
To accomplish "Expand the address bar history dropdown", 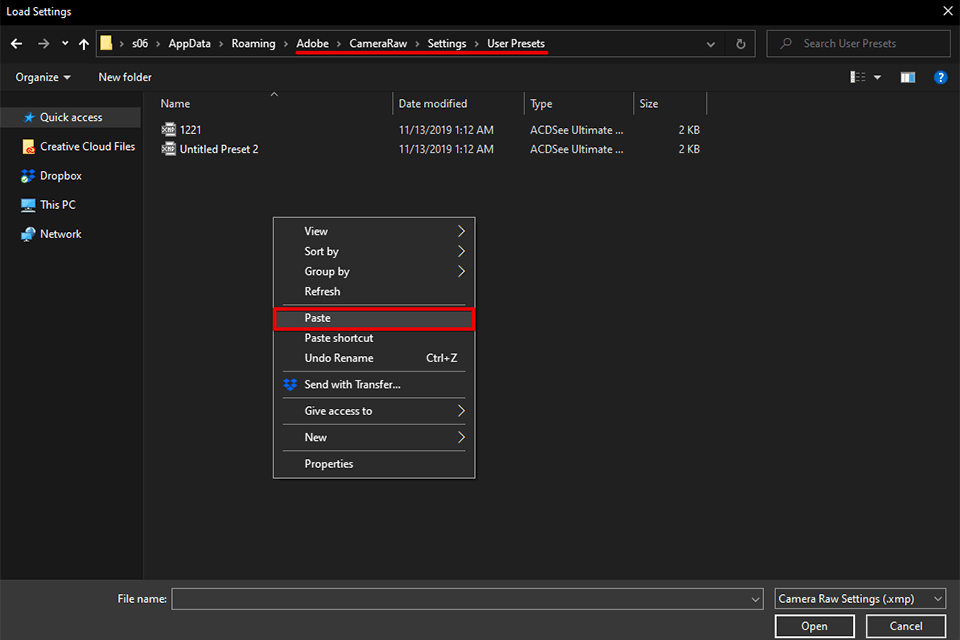I will coord(710,44).
